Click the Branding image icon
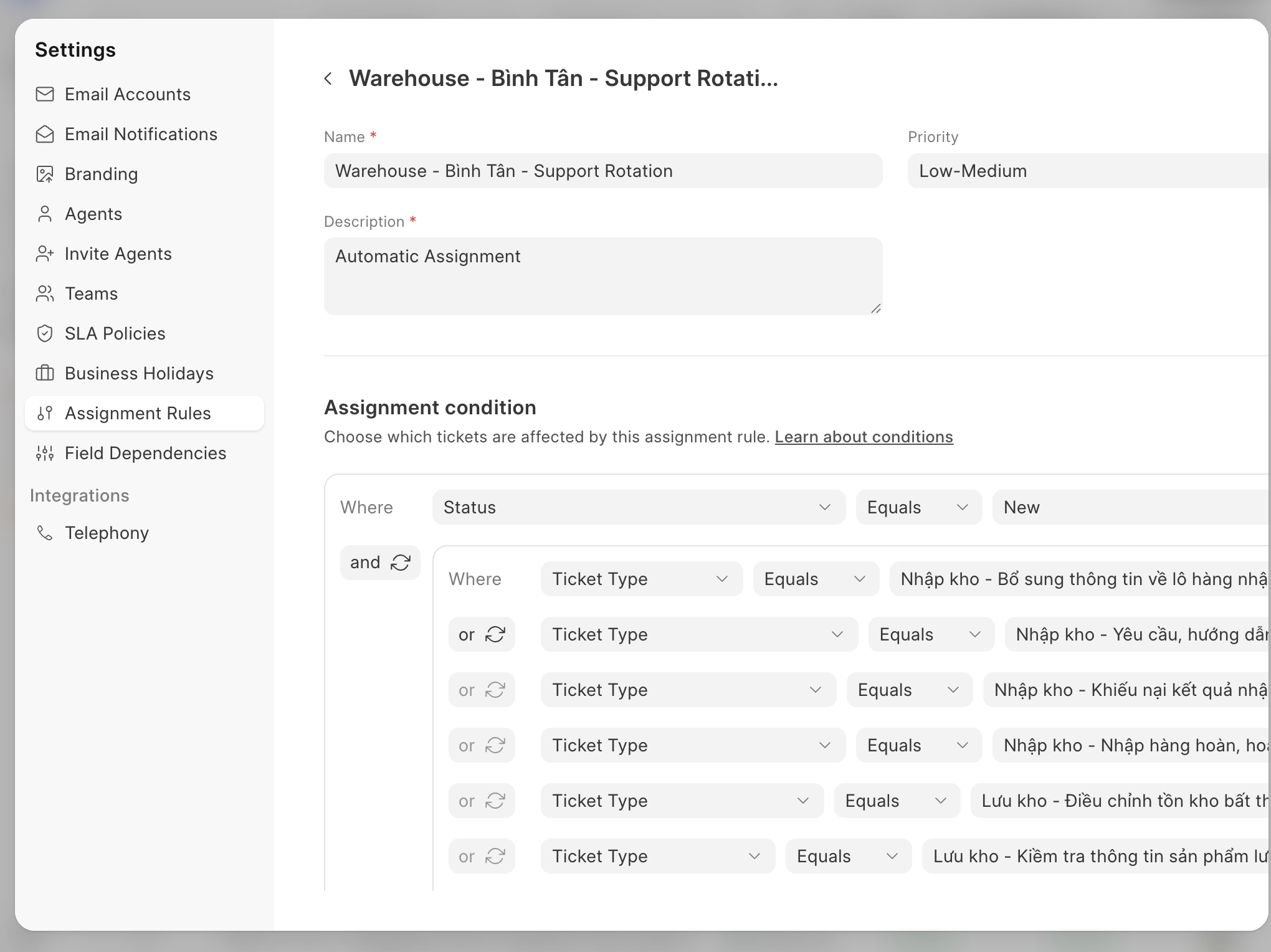This screenshot has height=952, width=1271. click(45, 174)
